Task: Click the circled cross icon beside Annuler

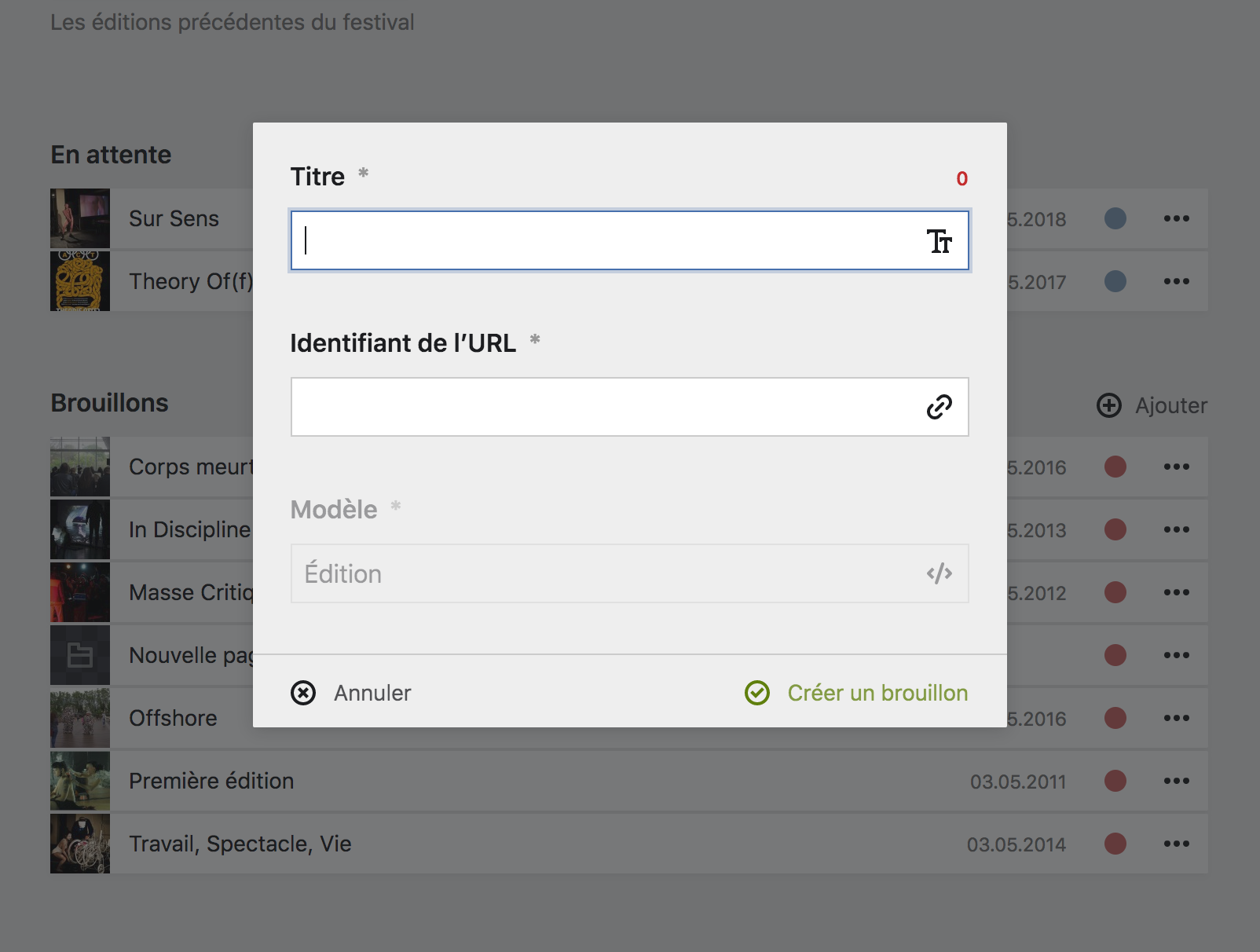Action: click(303, 693)
